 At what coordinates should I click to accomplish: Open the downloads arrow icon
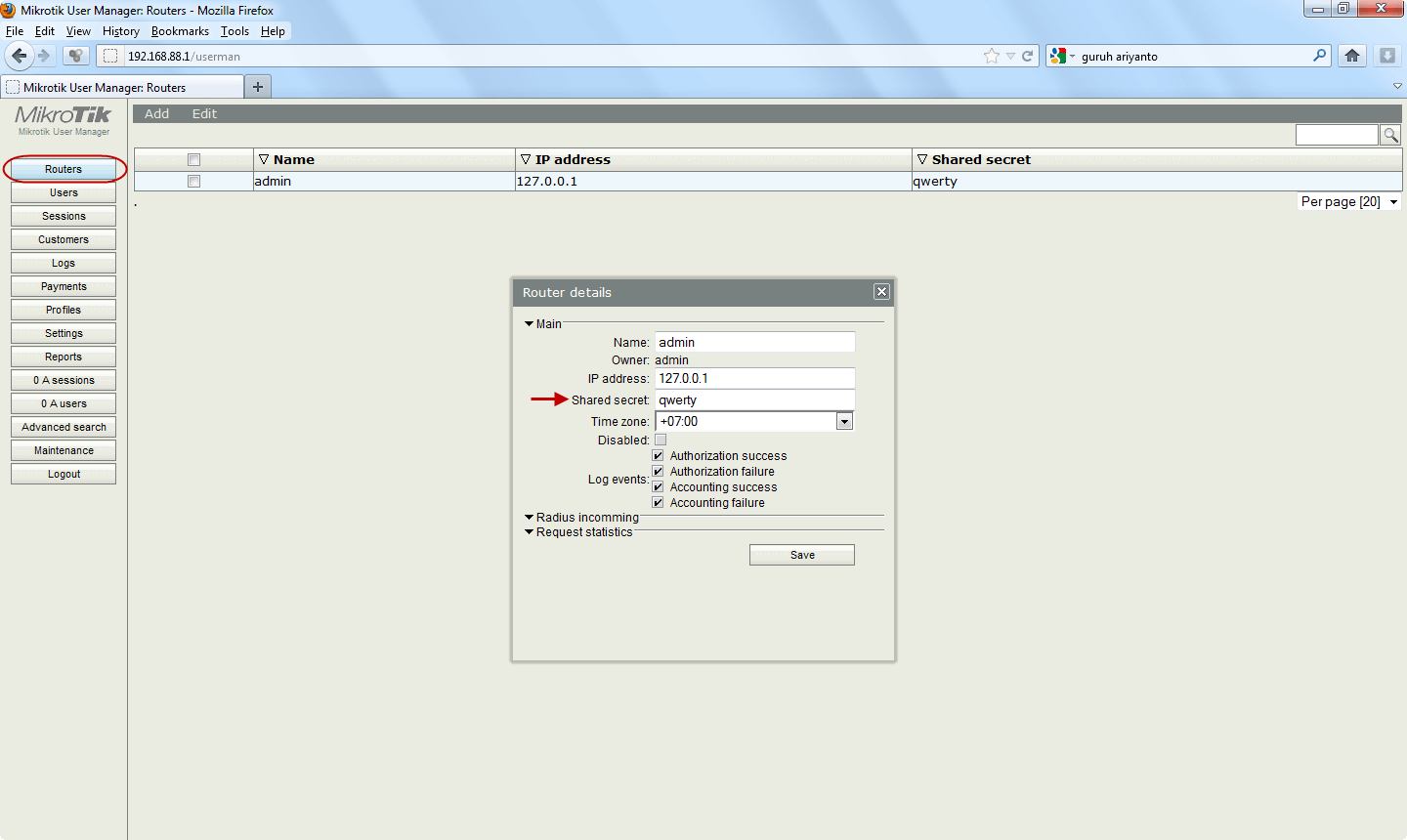[1387, 56]
